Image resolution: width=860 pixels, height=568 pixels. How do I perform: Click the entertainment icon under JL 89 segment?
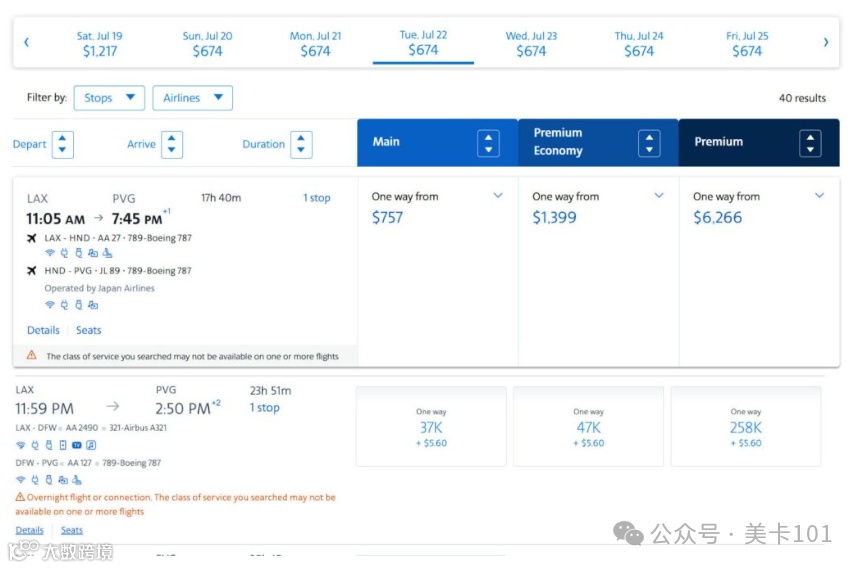pos(93,305)
